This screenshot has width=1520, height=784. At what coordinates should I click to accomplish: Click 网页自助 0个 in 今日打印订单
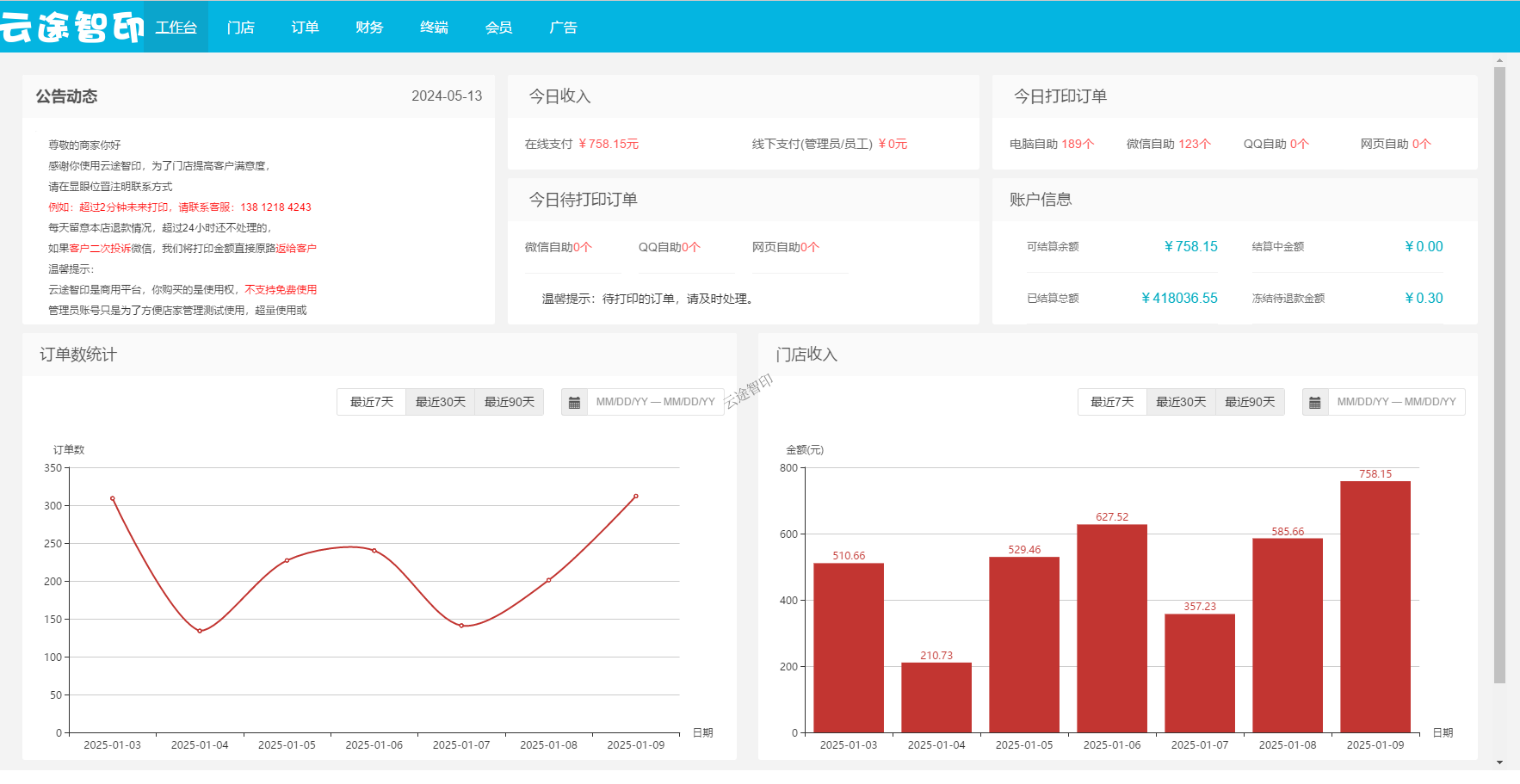pos(1396,144)
